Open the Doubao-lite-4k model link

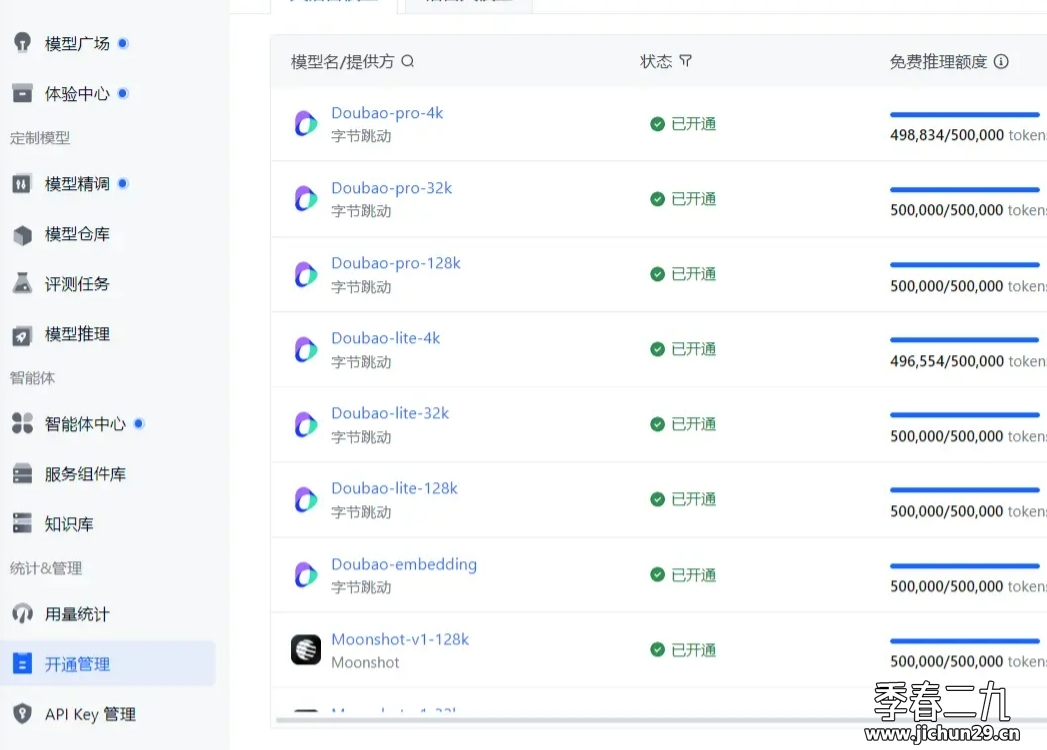pos(386,338)
